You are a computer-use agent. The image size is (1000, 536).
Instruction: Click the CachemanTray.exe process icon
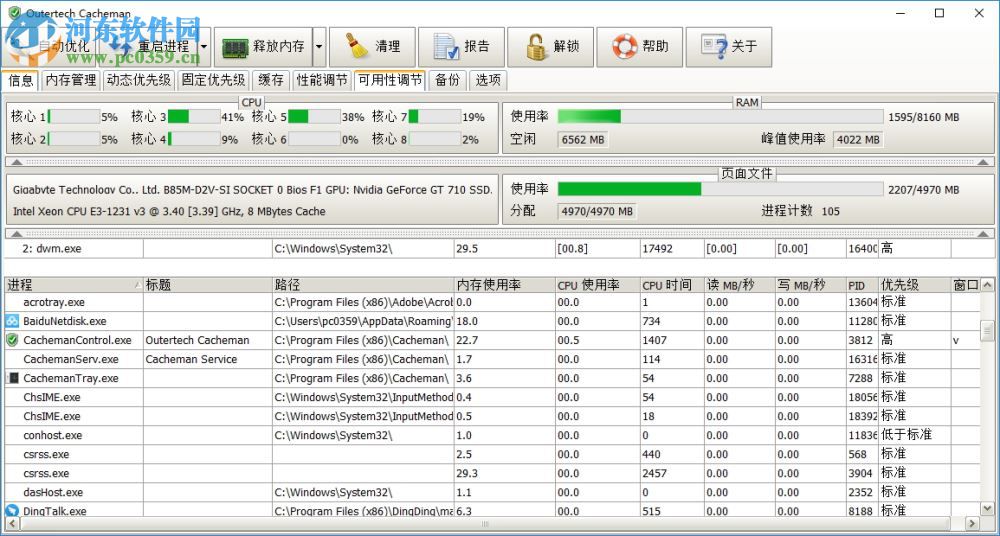point(12,378)
